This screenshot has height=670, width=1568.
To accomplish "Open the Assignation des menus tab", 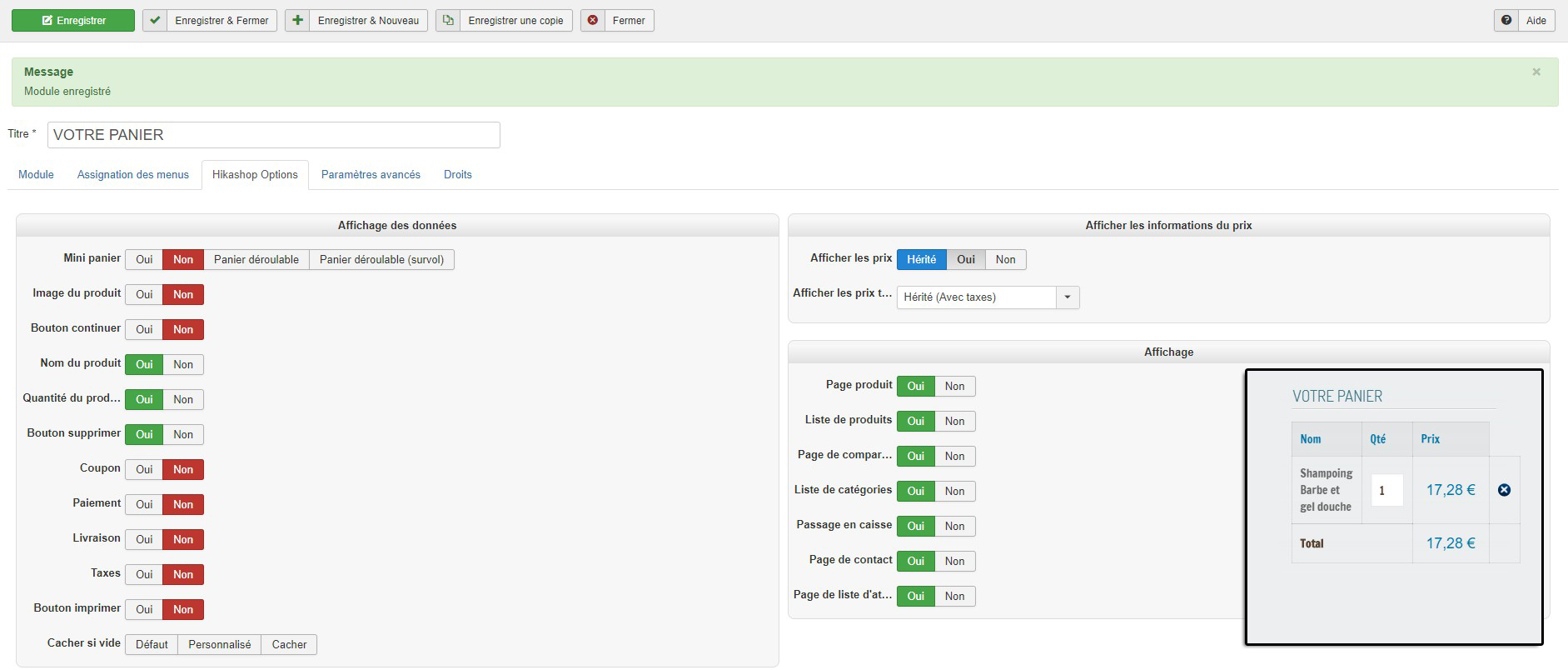I will pyautogui.click(x=133, y=175).
